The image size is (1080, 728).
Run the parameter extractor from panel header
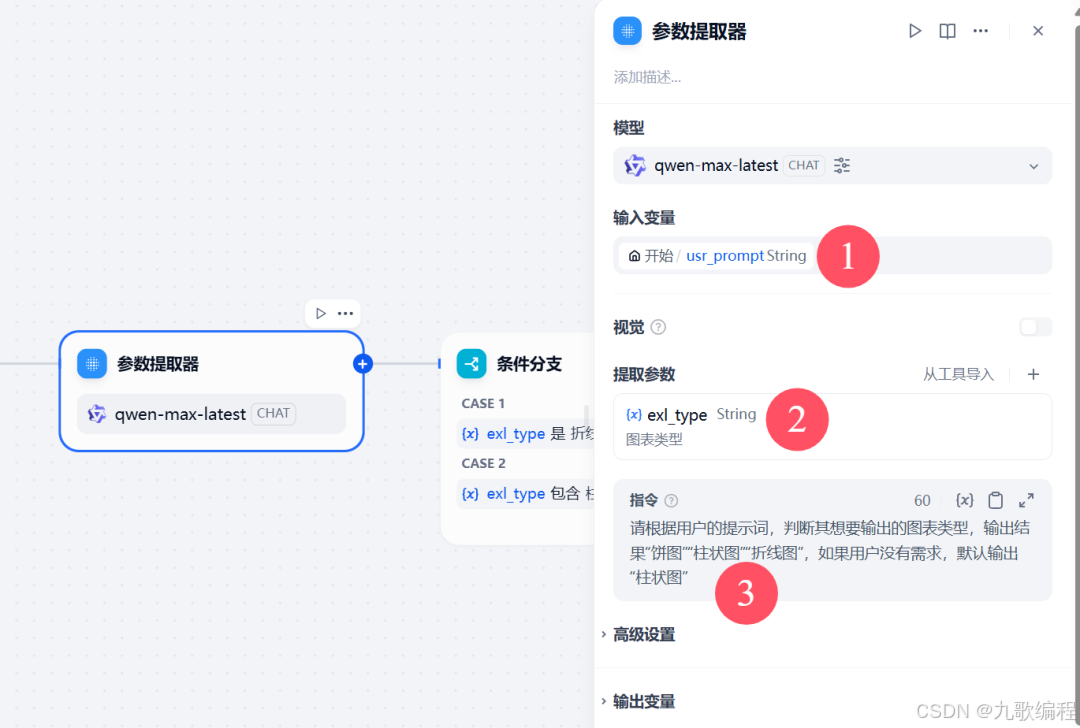915,31
